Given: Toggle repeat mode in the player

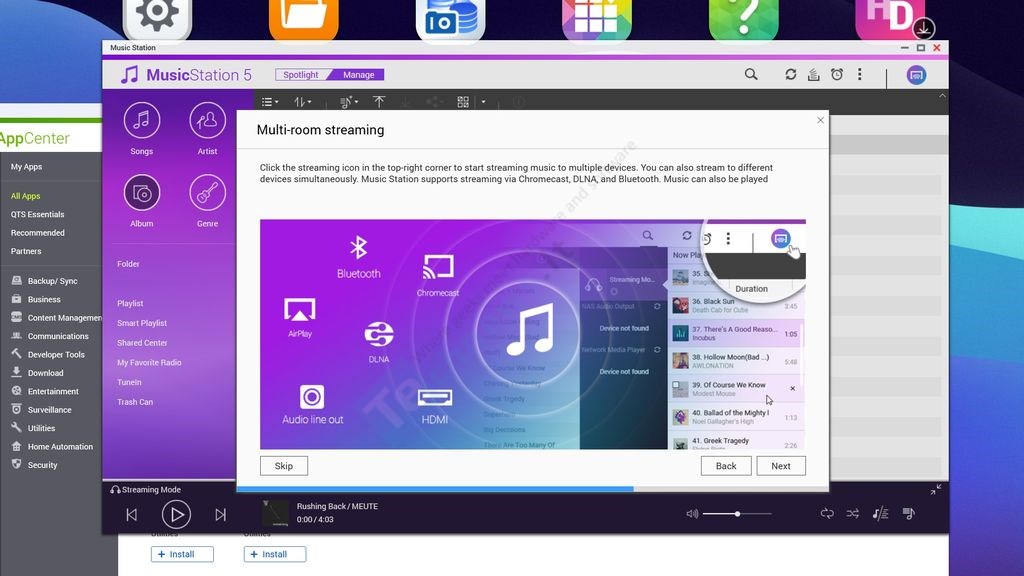Looking at the screenshot, I should 827,514.
